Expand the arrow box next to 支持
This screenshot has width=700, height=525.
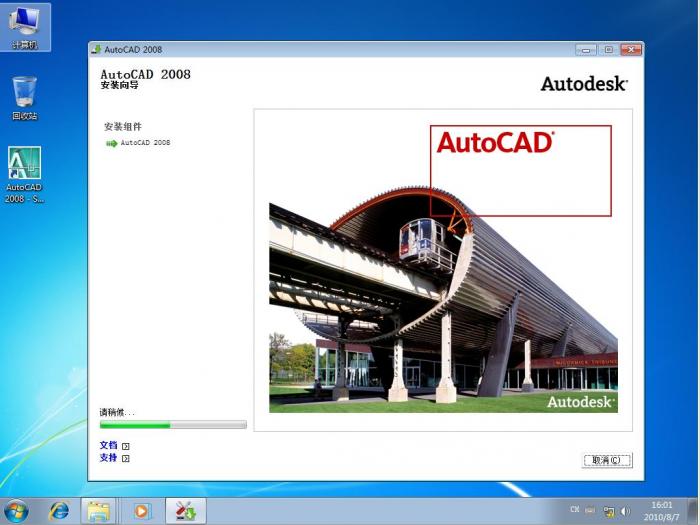point(126,458)
